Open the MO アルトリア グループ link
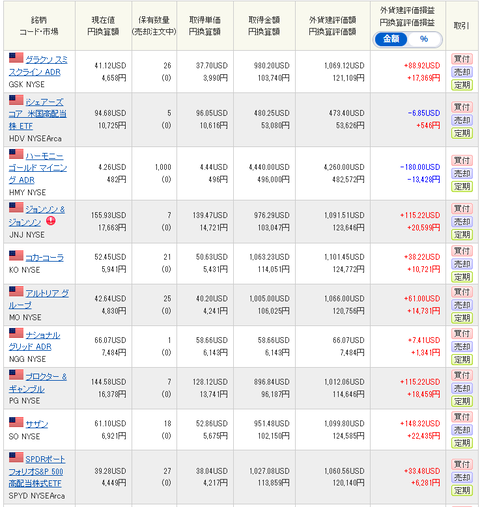 point(39,299)
